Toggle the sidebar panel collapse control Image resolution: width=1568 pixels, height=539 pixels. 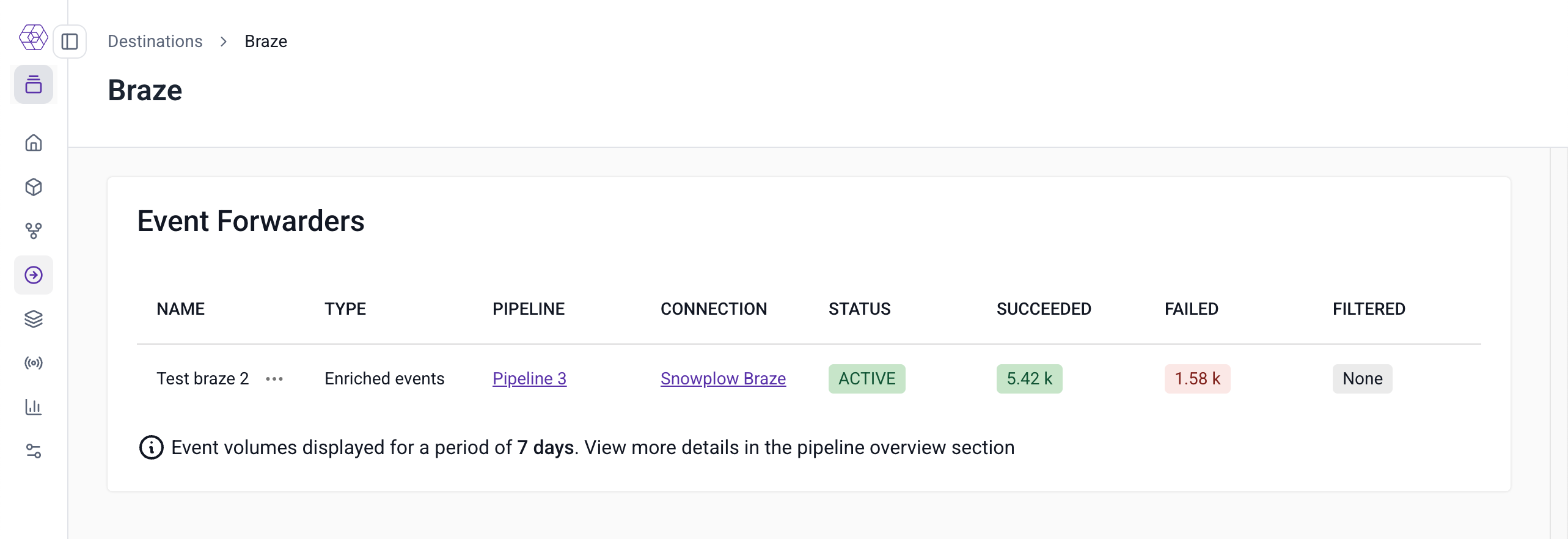coord(70,41)
